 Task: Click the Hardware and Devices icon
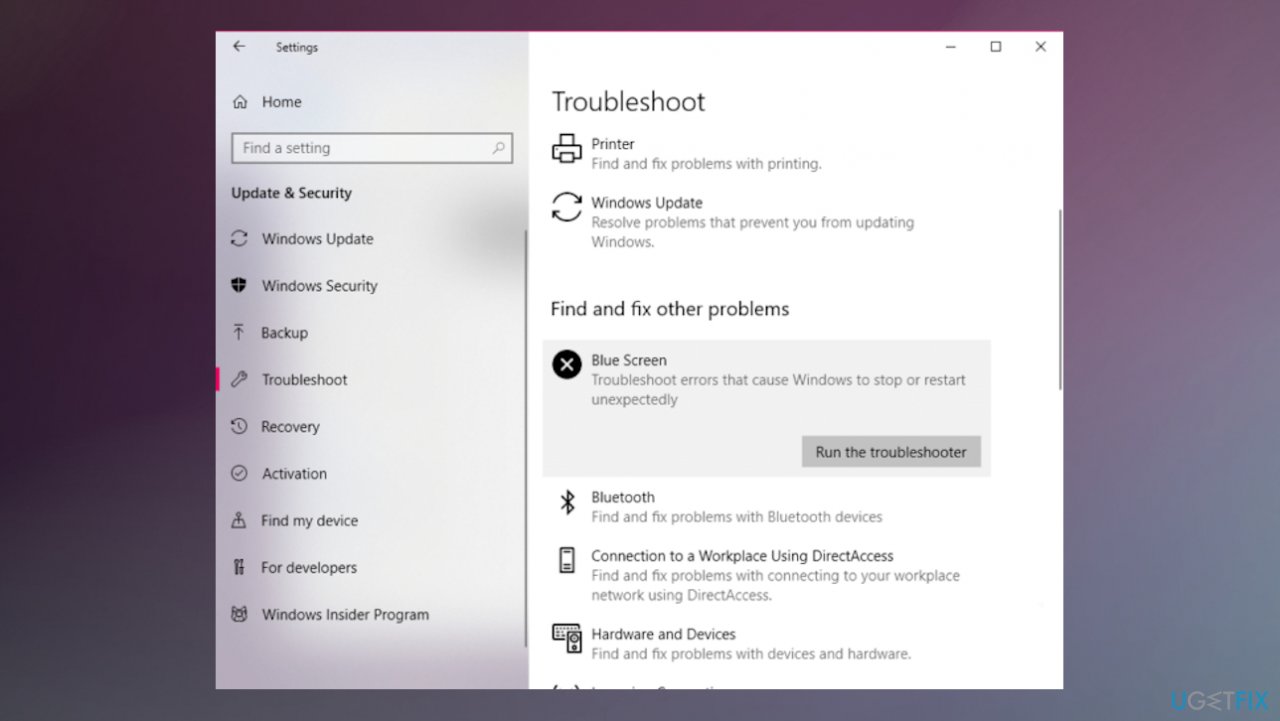(x=567, y=639)
